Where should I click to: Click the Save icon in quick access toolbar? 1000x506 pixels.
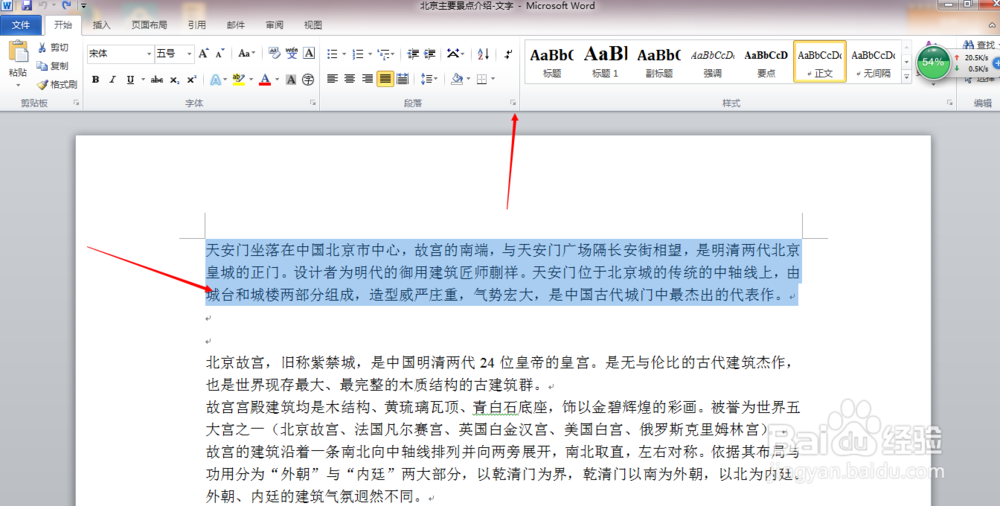click(26, 5)
